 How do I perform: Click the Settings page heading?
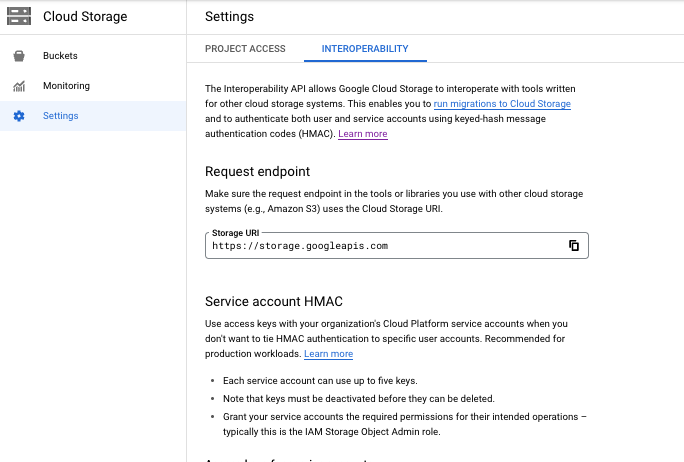click(x=229, y=17)
